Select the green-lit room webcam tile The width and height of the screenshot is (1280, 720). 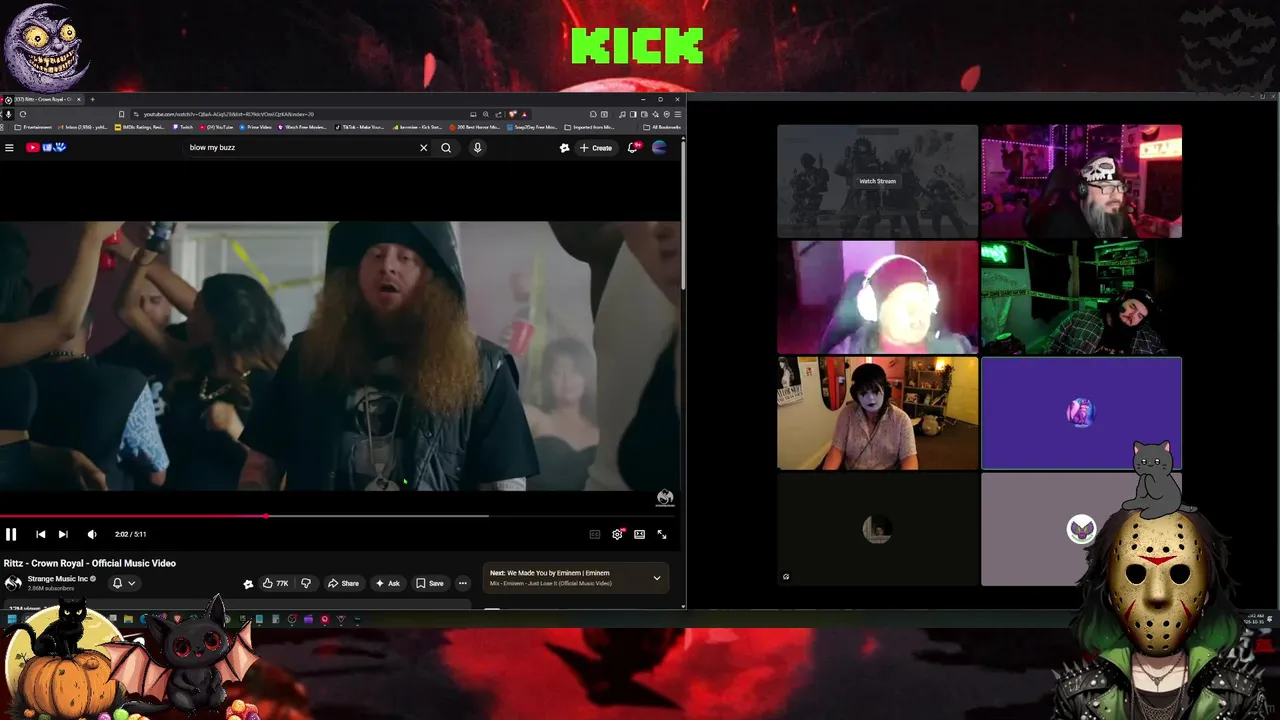pyautogui.click(x=1081, y=297)
